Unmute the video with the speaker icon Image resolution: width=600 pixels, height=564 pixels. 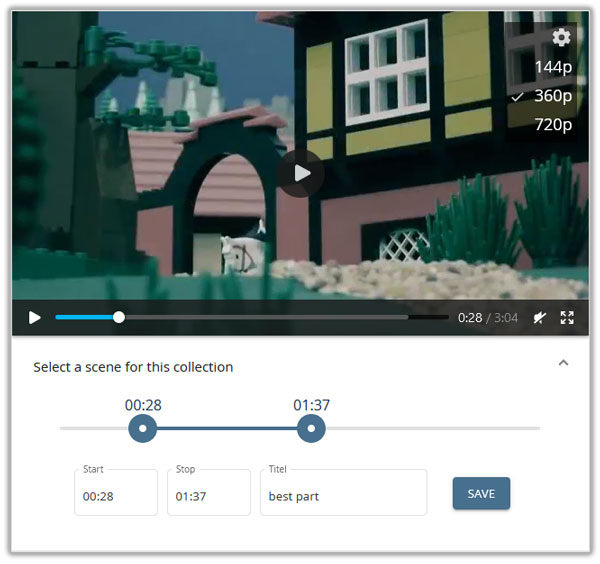[540, 318]
